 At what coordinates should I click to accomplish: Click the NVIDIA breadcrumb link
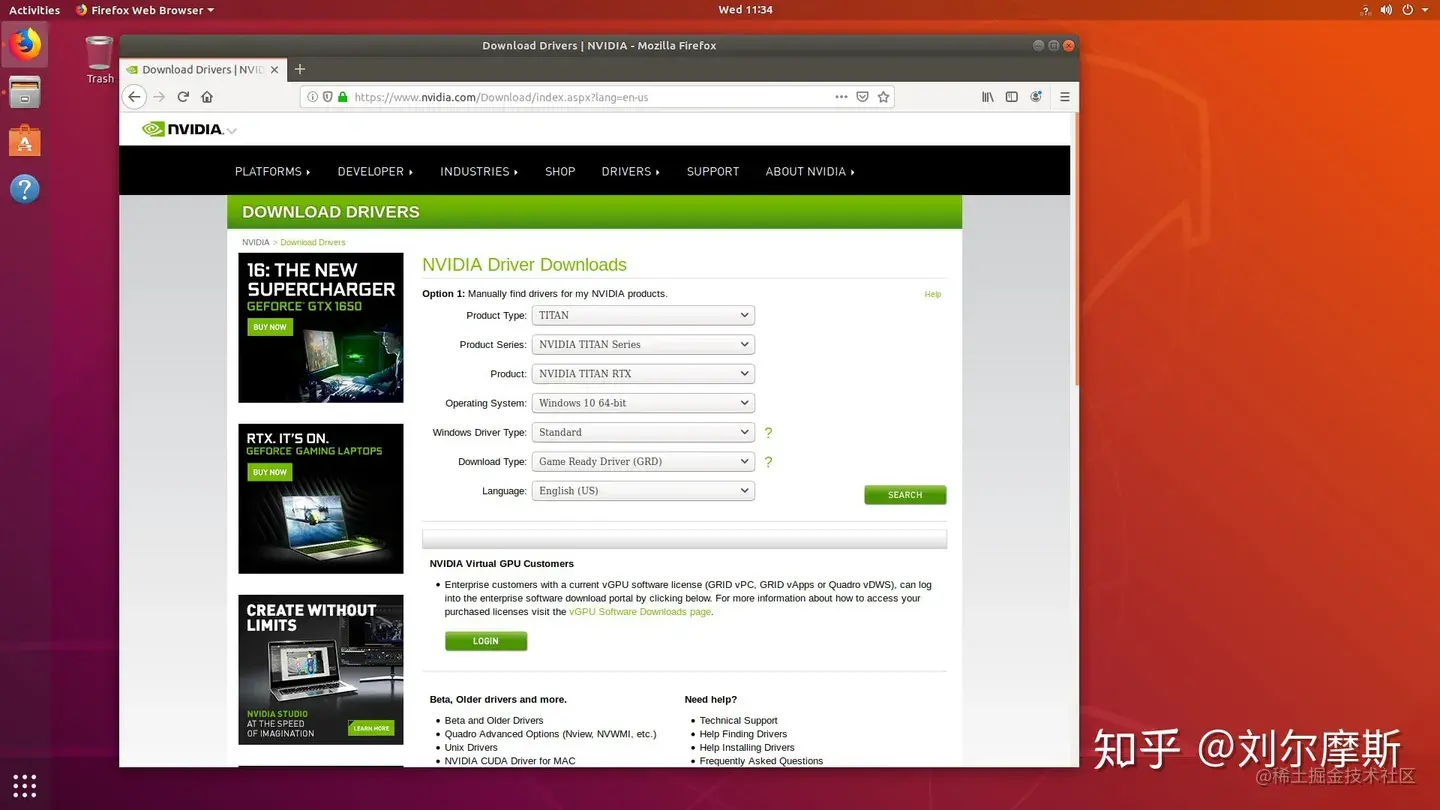click(x=255, y=242)
